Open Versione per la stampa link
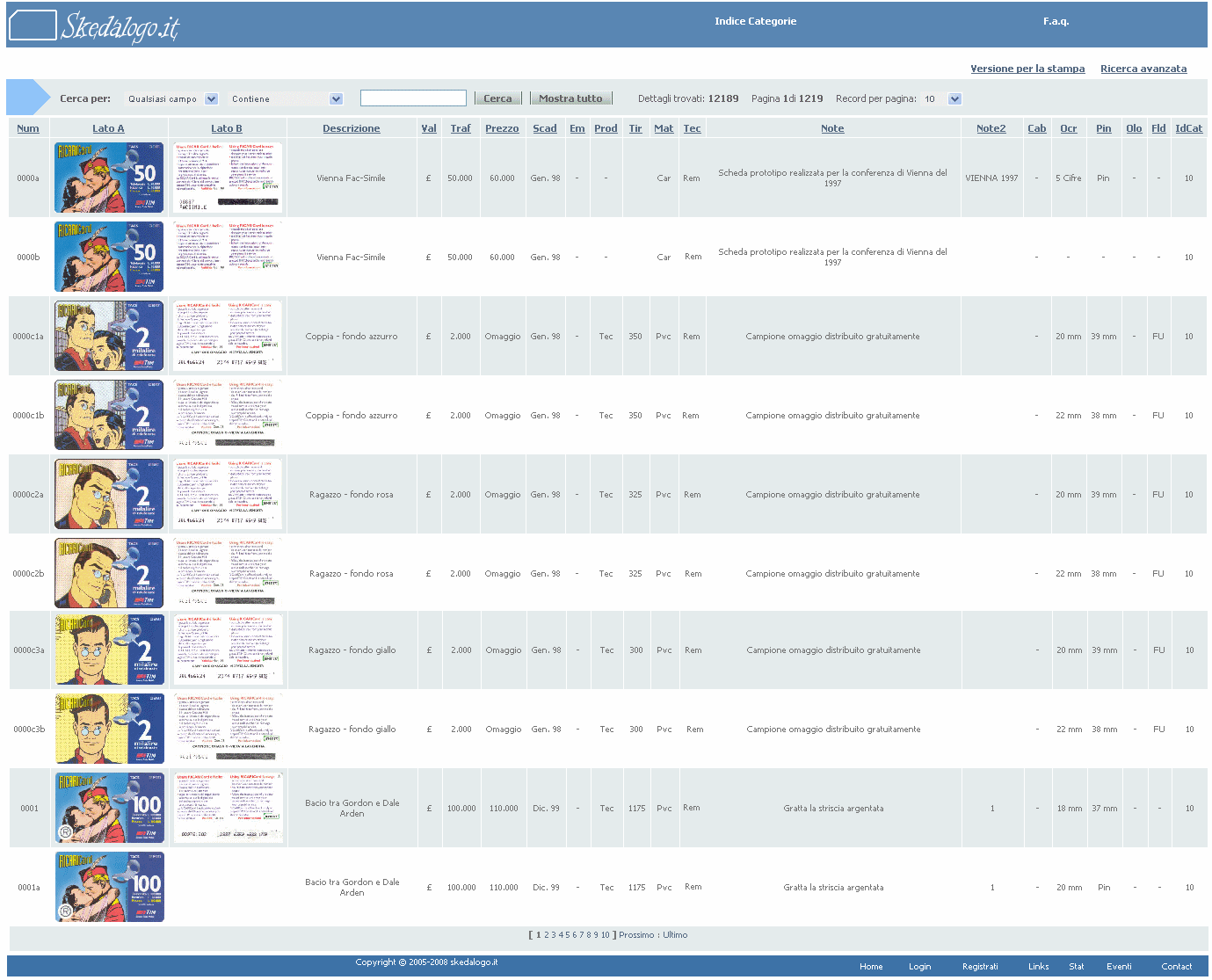 1027,69
